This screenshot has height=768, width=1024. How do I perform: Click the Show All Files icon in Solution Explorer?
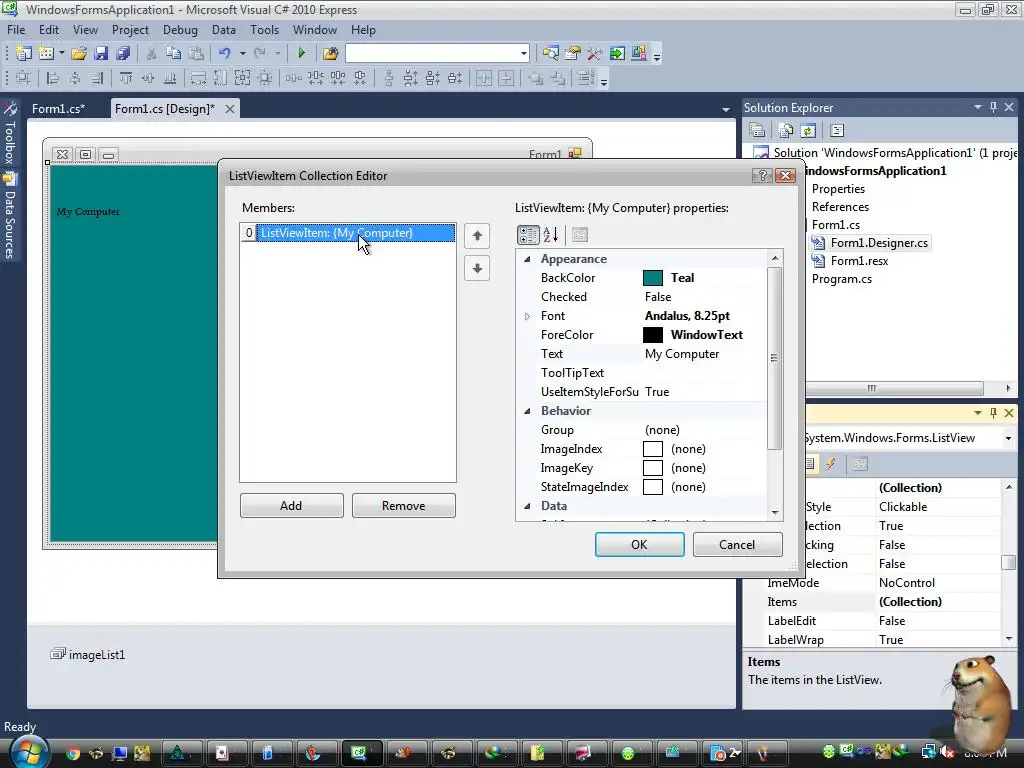click(x=786, y=131)
